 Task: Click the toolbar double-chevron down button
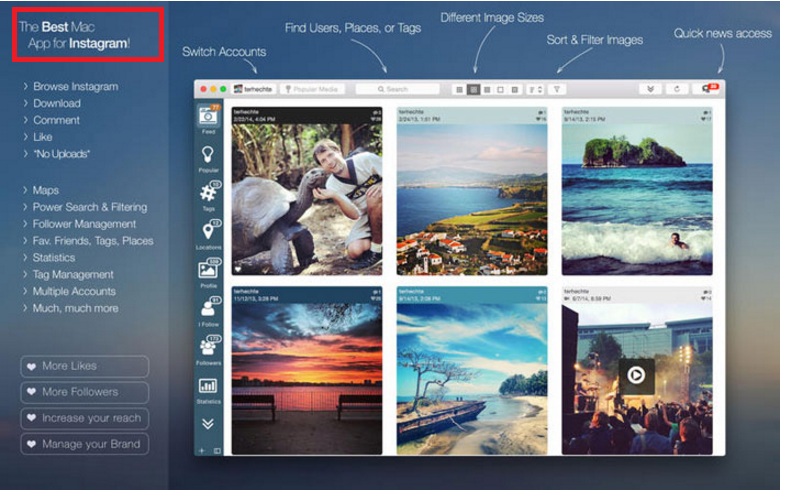pos(651,89)
